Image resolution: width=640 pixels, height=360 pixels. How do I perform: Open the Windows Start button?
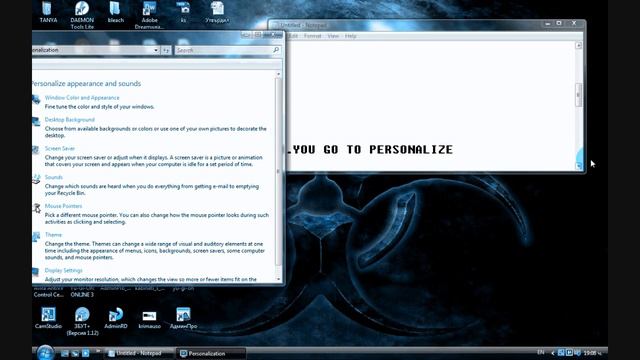[45, 353]
